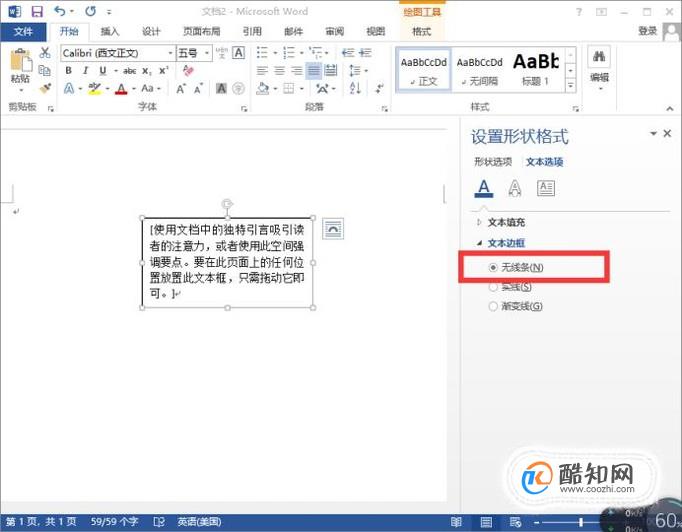Apply the Normal style
Screen dimensions: 682x532
424,70
